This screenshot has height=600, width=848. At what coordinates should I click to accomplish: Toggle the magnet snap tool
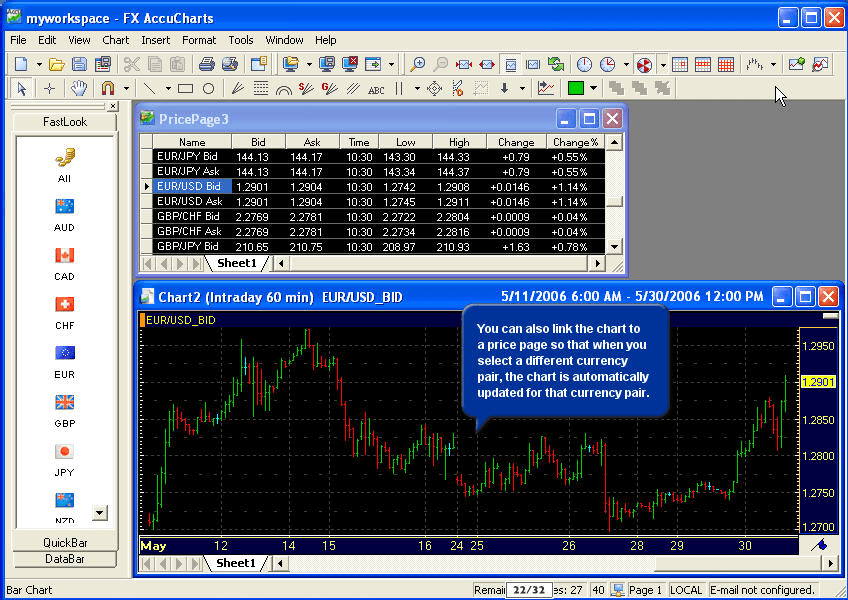pos(107,88)
